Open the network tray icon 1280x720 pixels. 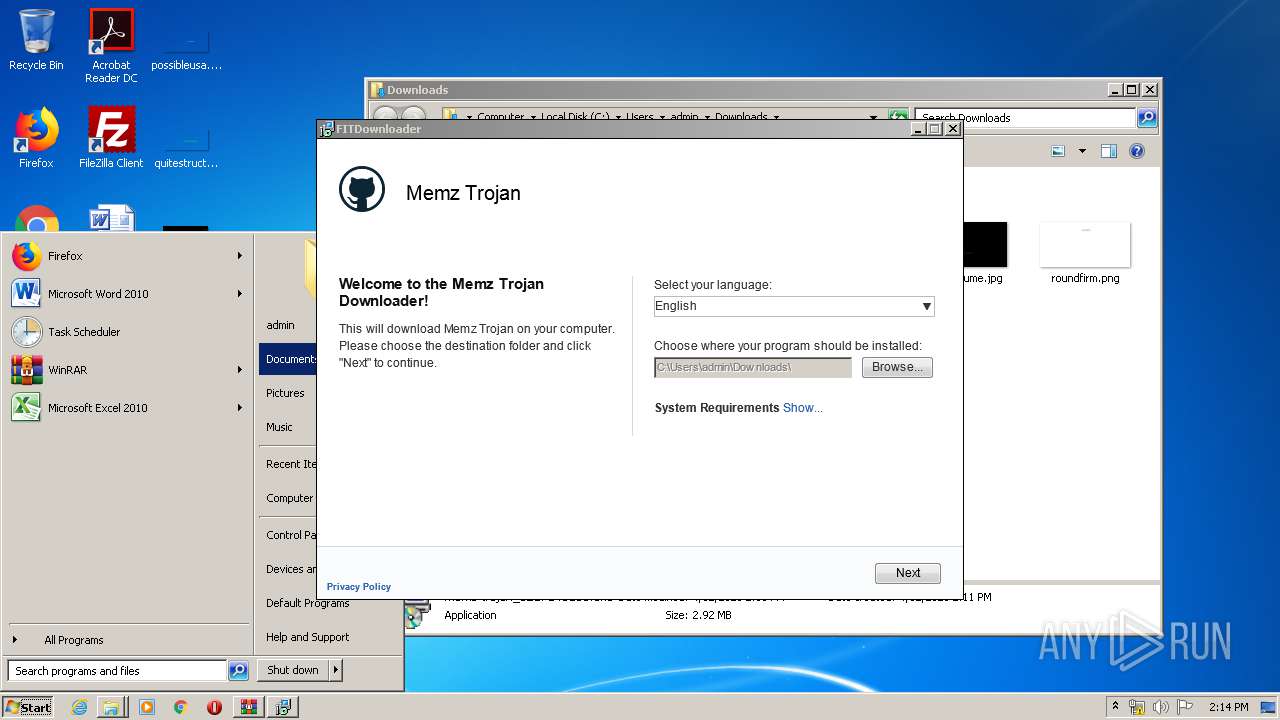pyautogui.click(x=1137, y=707)
